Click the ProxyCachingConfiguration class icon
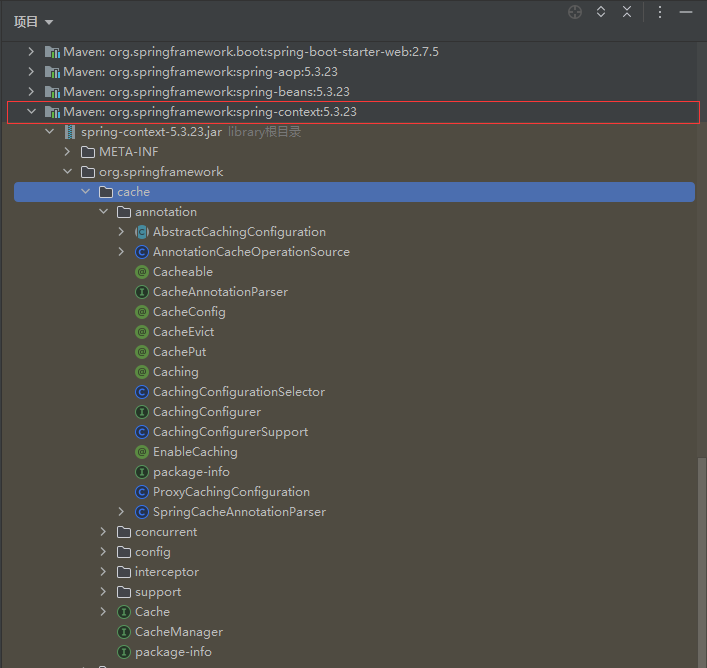Viewport: 707px width, 668px height. point(142,492)
